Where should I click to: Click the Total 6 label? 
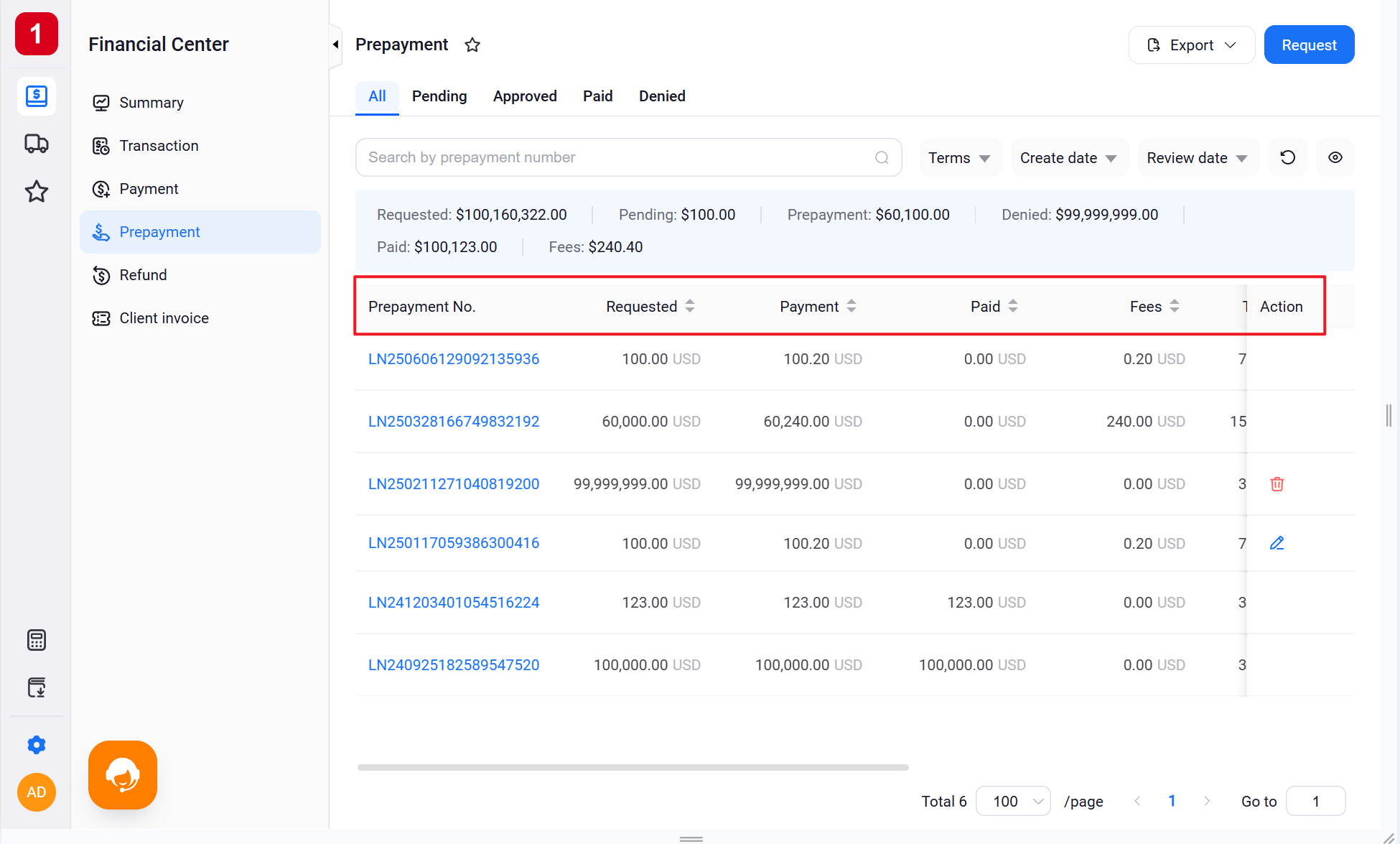[x=944, y=801]
